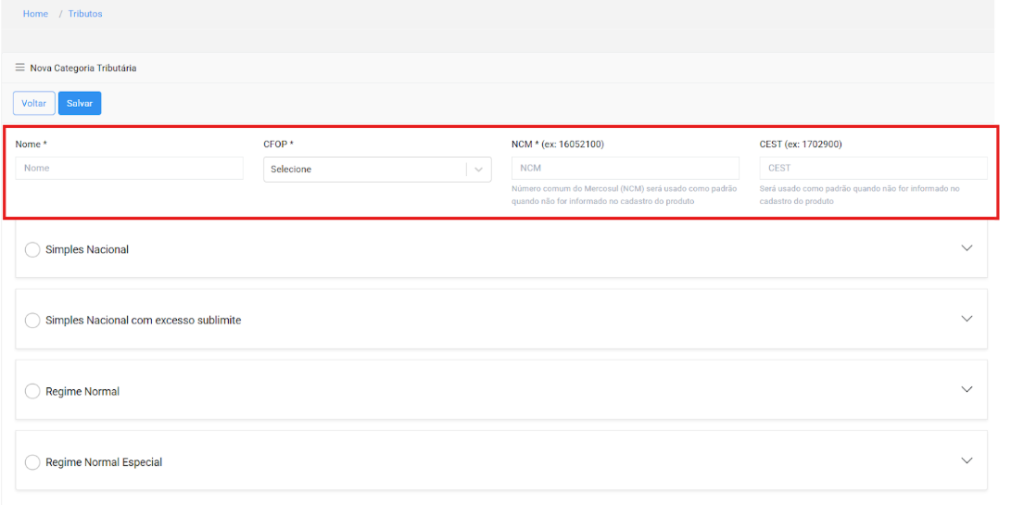Pick the Regime Normal Especial radio button
The height and width of the screenshot is (505, 1024).
point(32,462)
